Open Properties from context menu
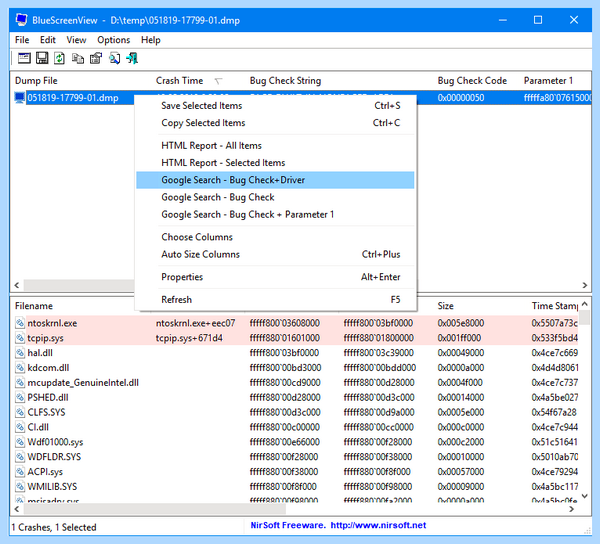 click(275, 277)
